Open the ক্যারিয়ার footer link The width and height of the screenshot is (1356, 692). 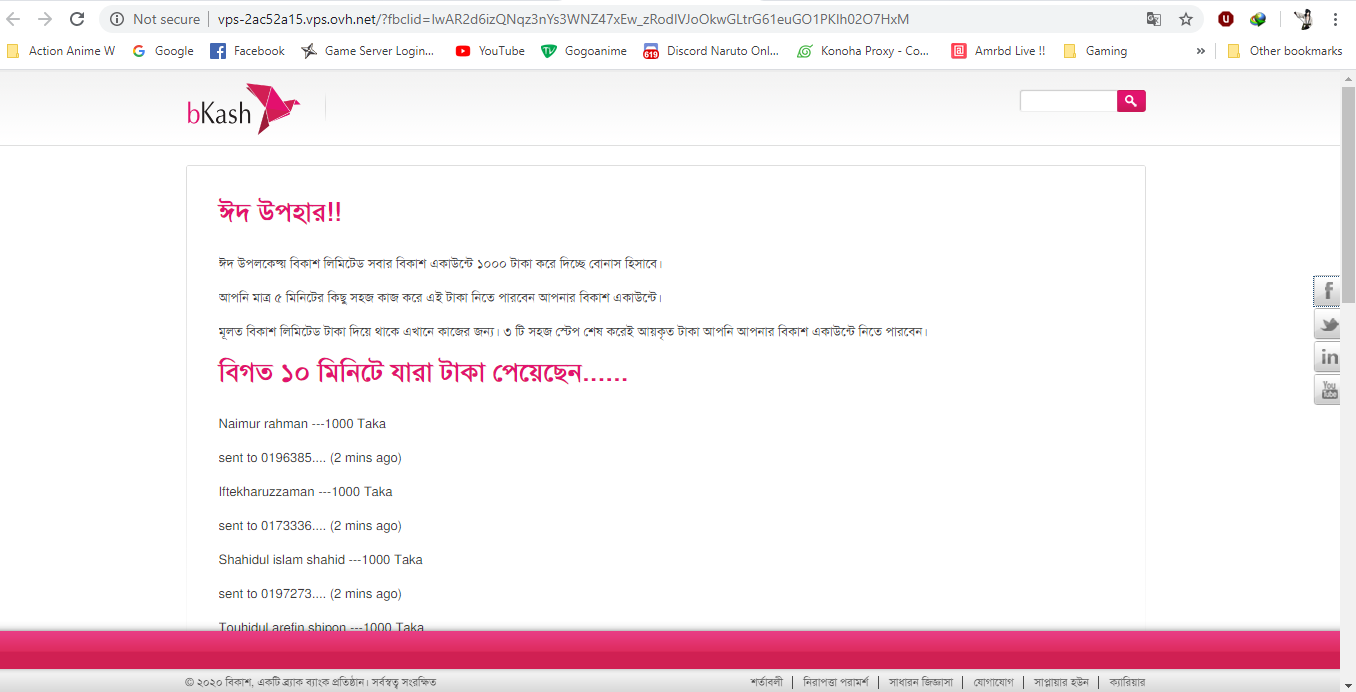pyautogui.click(x=1127, y=682)
